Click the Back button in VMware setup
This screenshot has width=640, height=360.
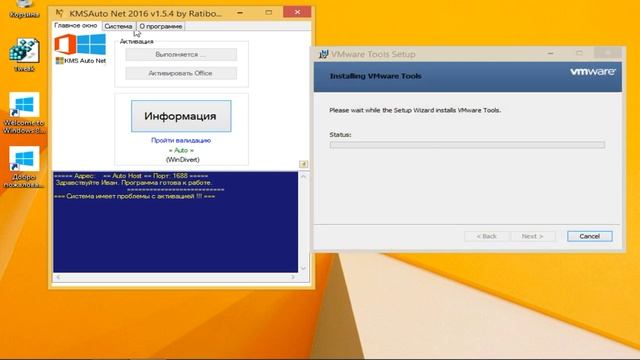pos(487,236)
